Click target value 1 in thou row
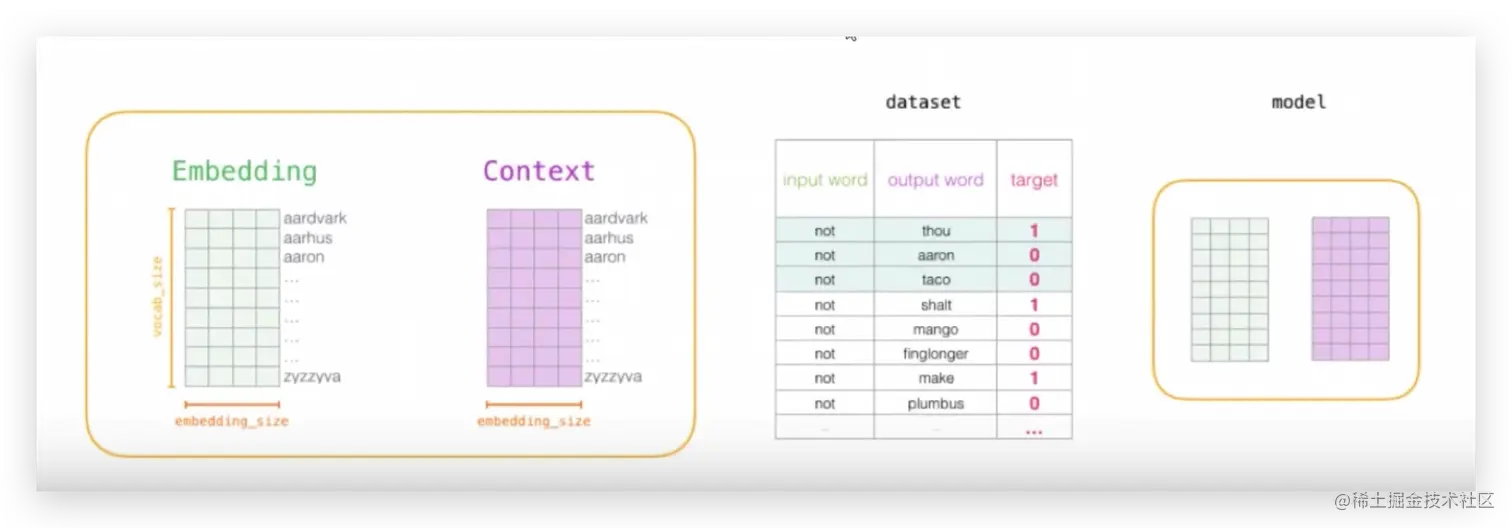 [x=1034, y=231]
